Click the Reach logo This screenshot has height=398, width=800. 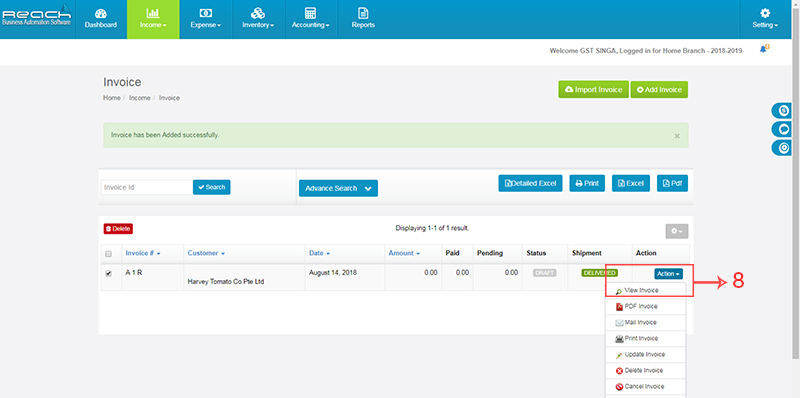tap(36, 15)
